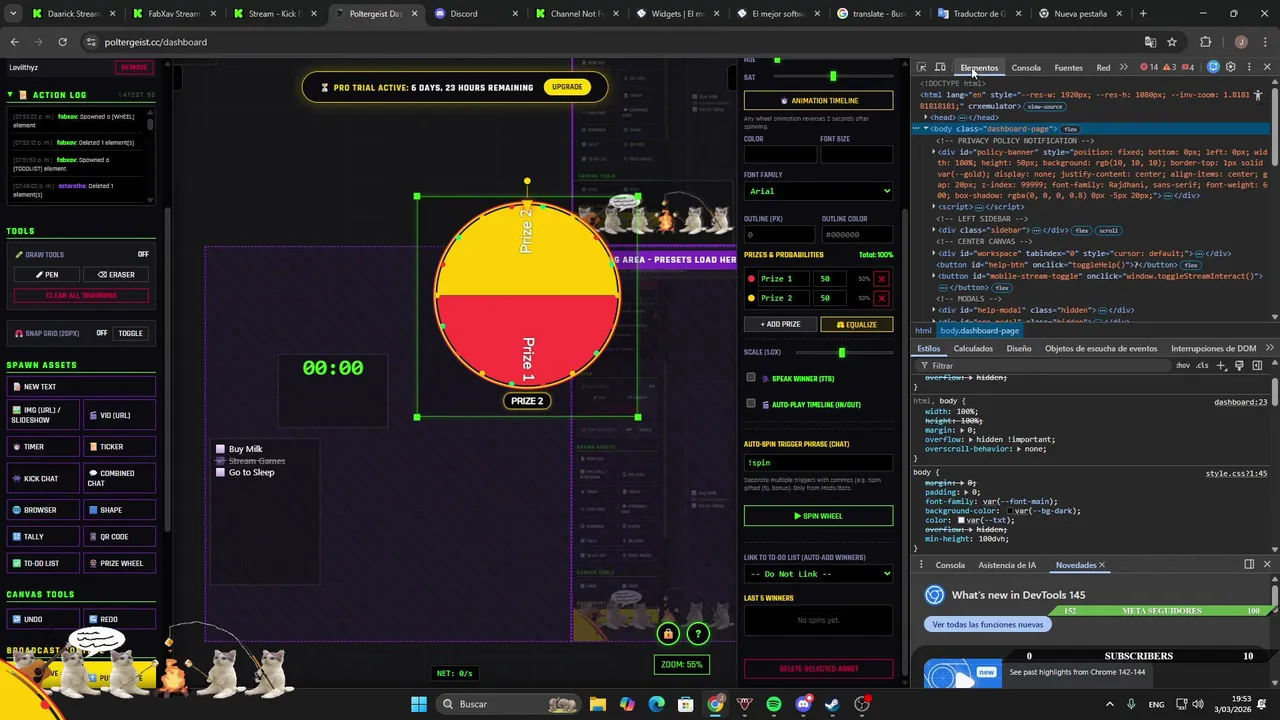Viewport: 1280px width, 720px height.
Task: Click the REDO canvas tool
Action: pos(119,619)
